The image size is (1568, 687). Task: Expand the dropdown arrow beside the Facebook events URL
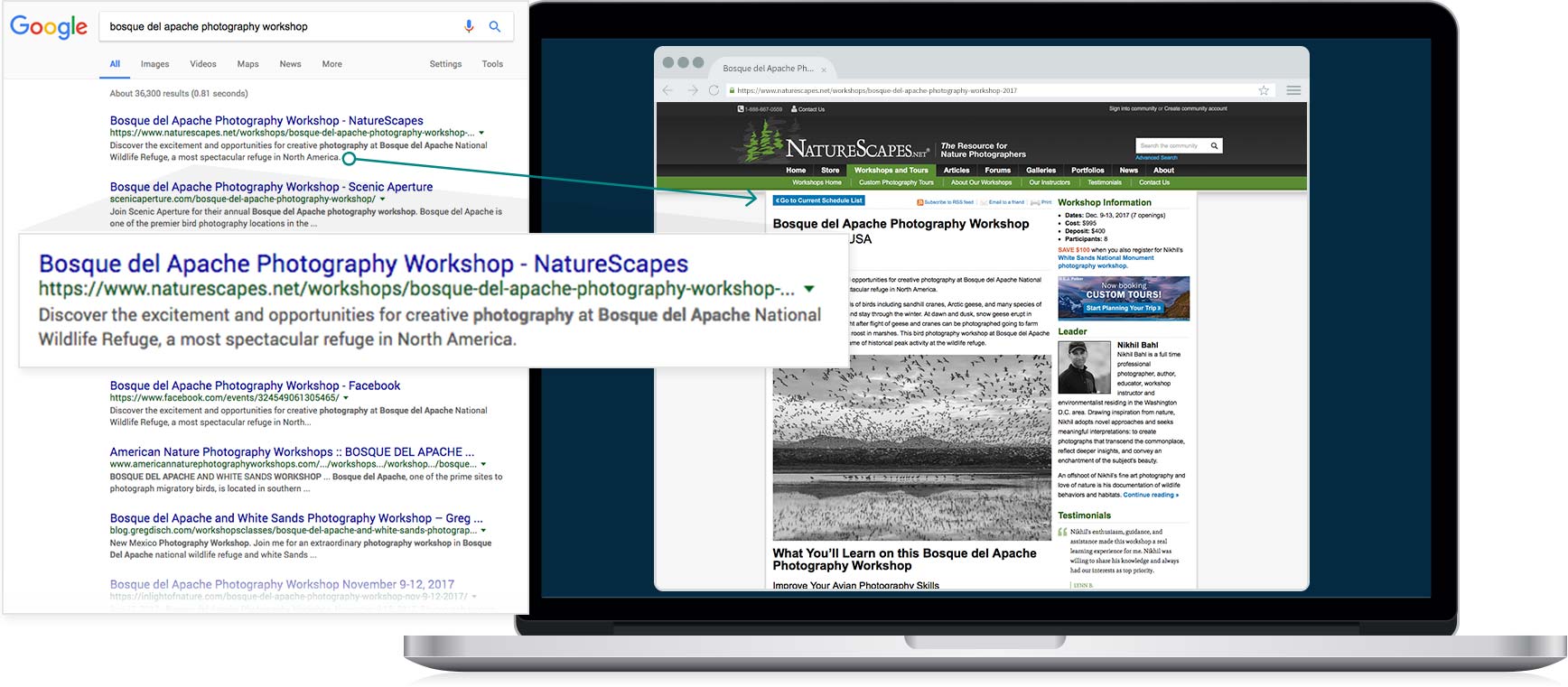click(346, 398)
